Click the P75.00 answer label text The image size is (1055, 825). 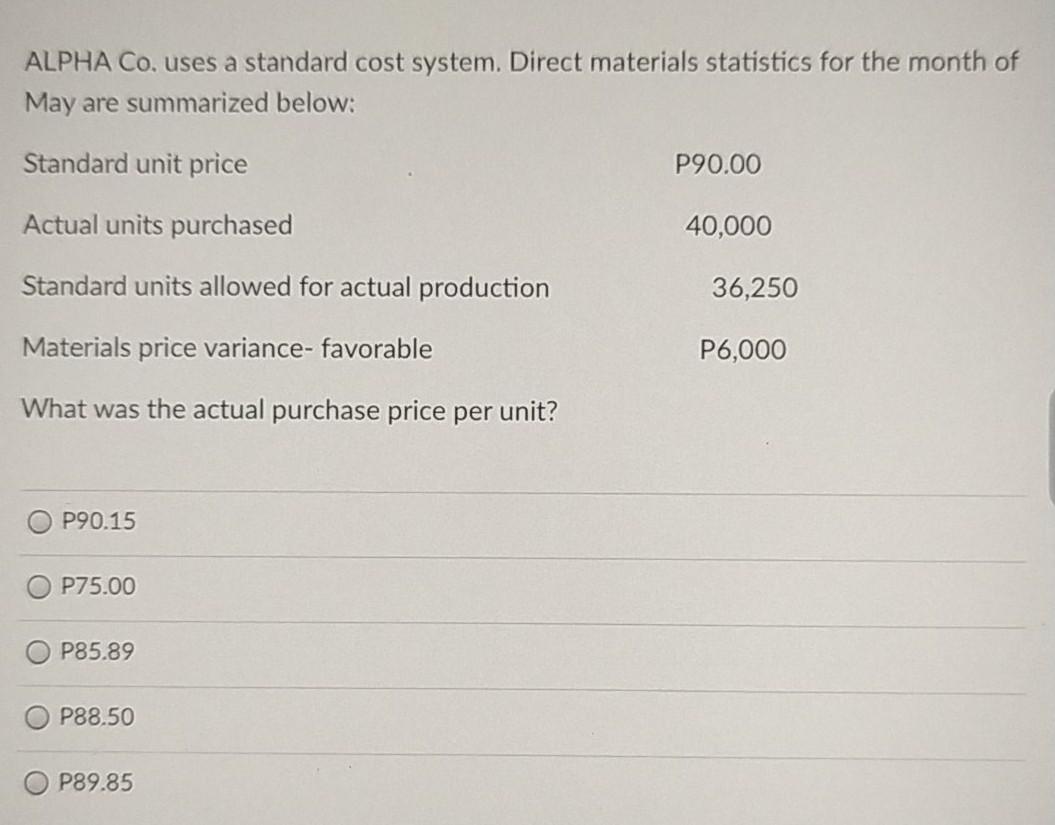tap(94, 587)
